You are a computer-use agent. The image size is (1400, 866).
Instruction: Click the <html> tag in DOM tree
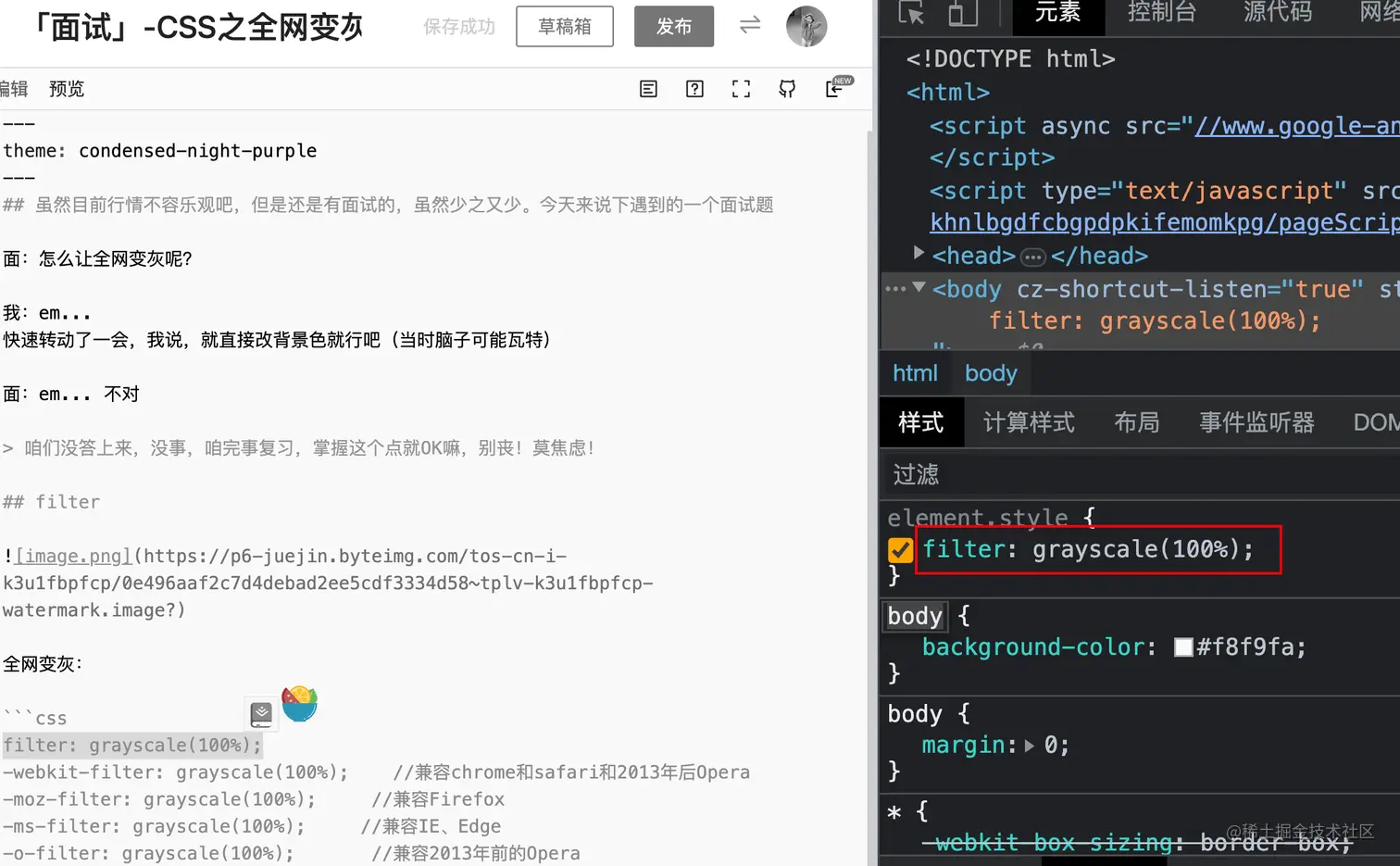[948, 93]
